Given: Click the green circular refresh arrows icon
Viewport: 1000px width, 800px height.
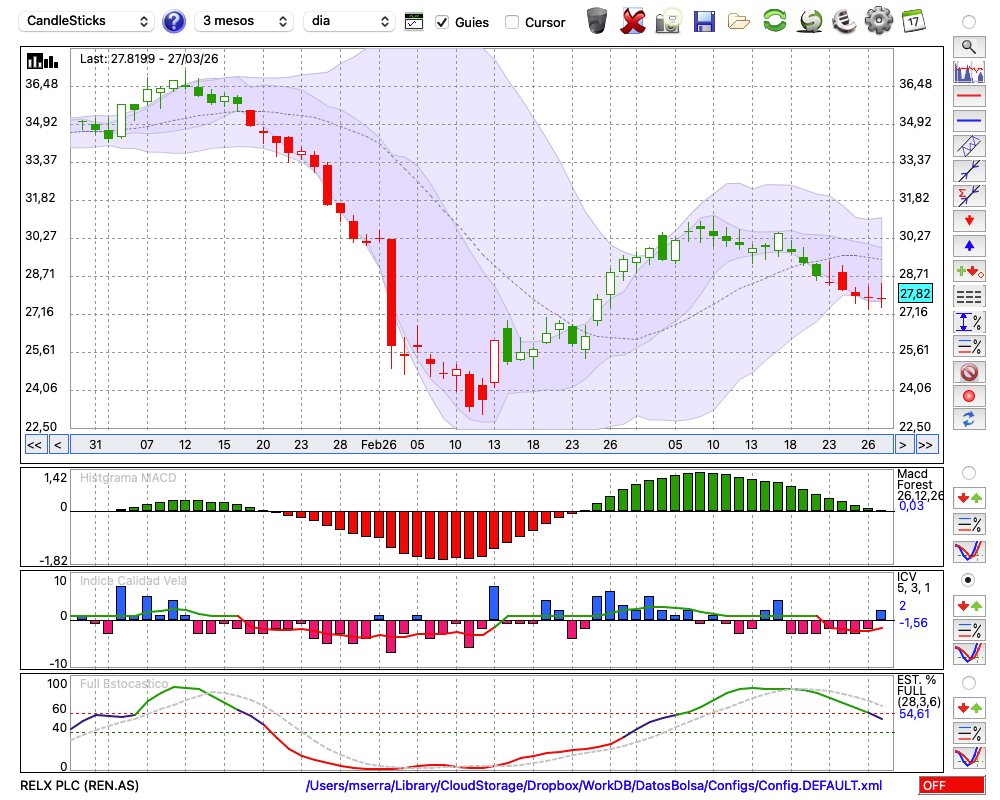Looking at the screenshot, I should [774, 21].
